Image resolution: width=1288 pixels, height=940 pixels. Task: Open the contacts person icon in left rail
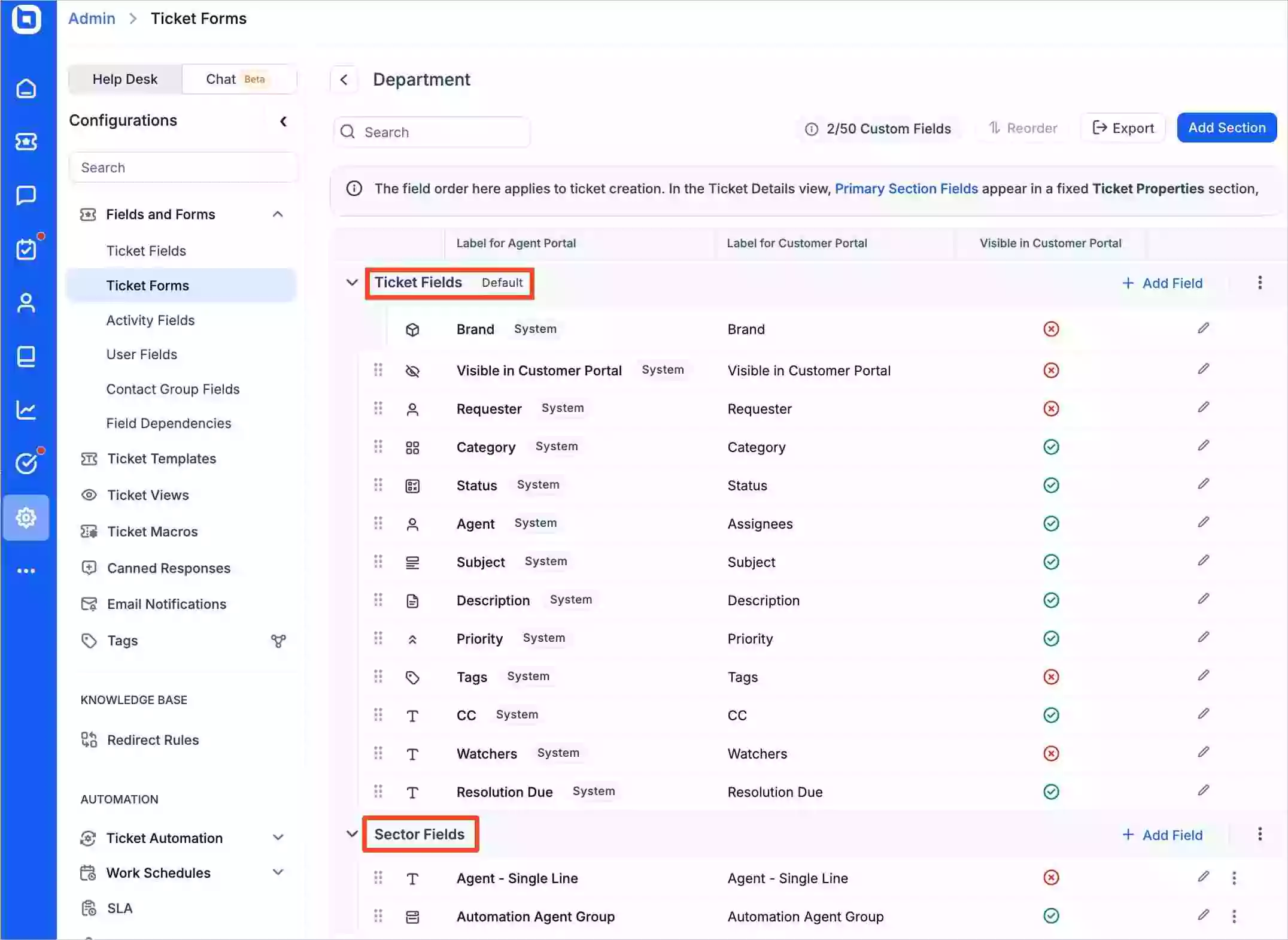[26, 303]
